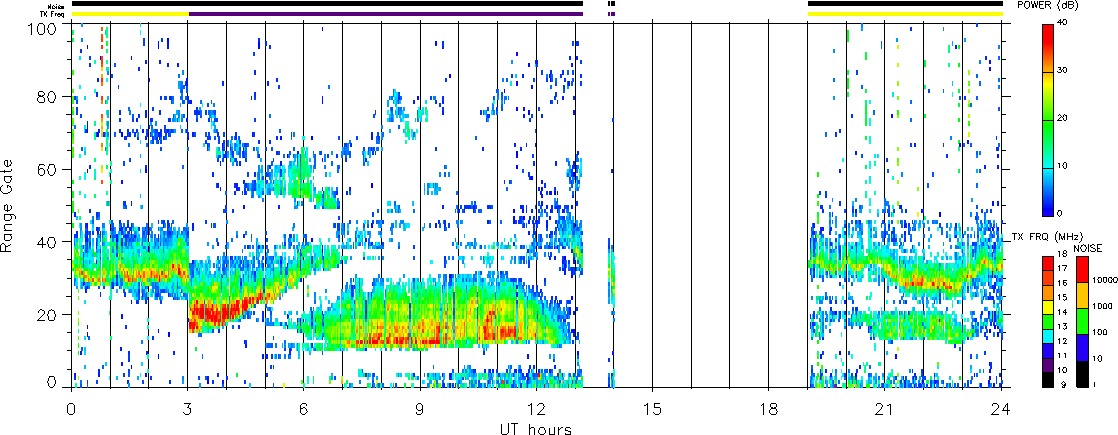Click yellow TX Freq bar above hours 19–24
1118x435 pixels.
[x=905, y=14]
